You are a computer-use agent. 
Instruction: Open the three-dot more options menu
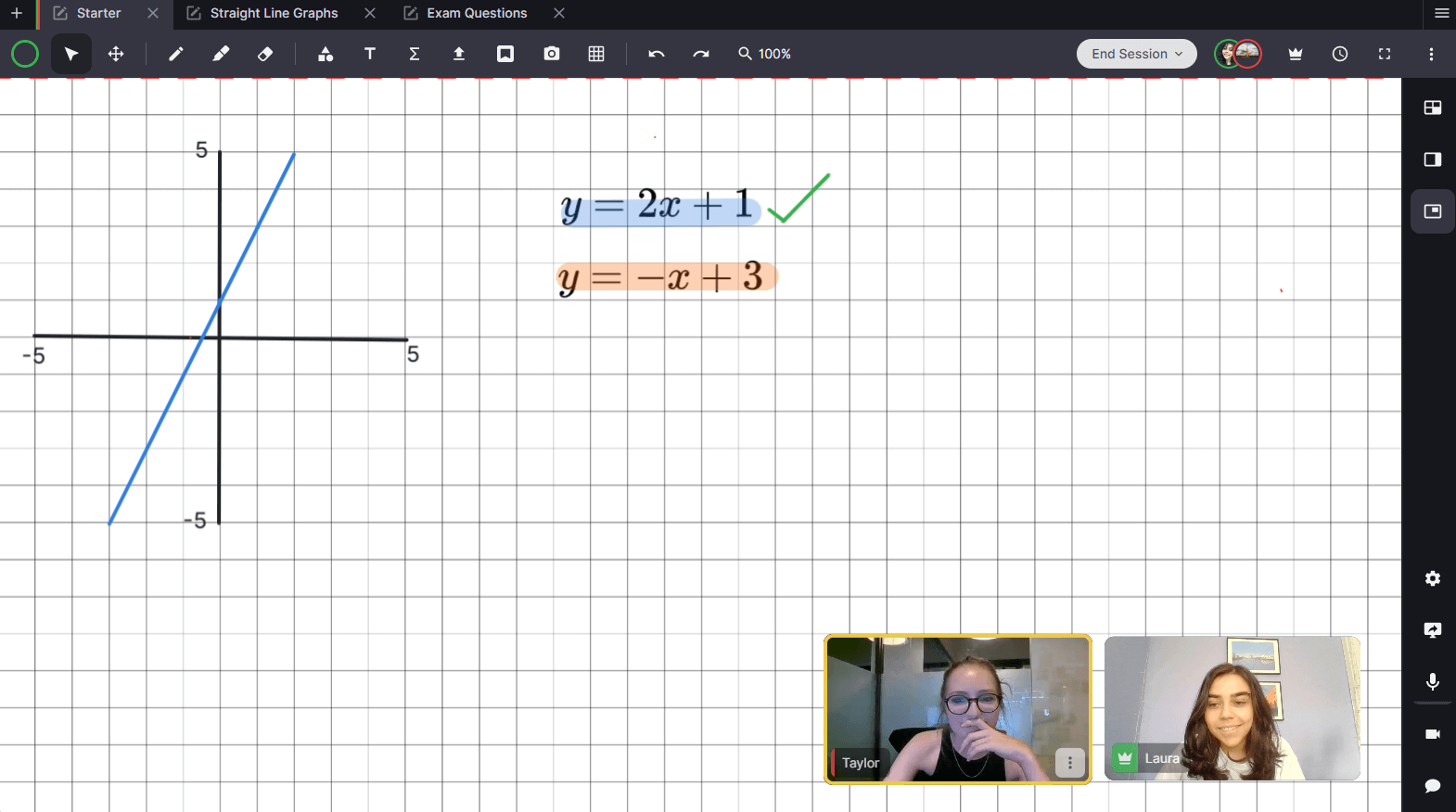1431,54
